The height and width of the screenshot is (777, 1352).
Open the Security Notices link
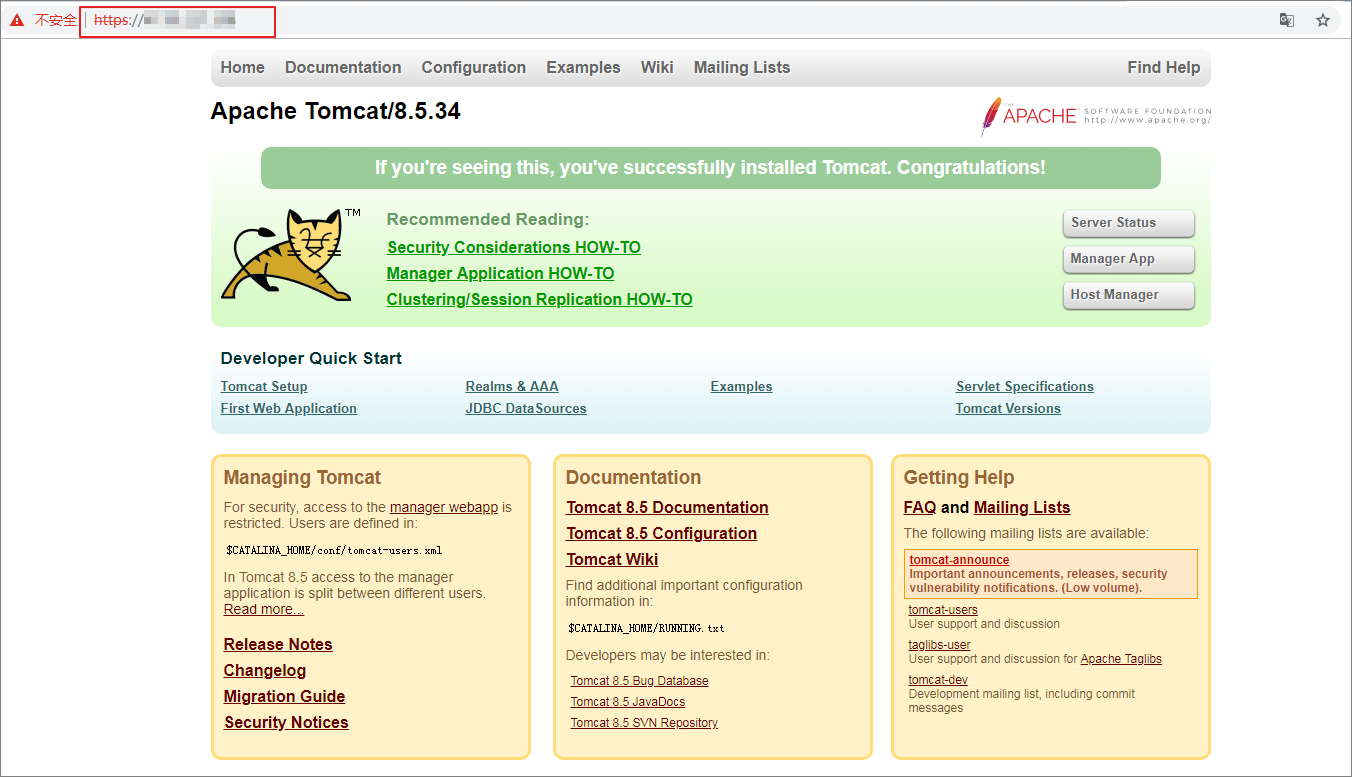(286, 722)
